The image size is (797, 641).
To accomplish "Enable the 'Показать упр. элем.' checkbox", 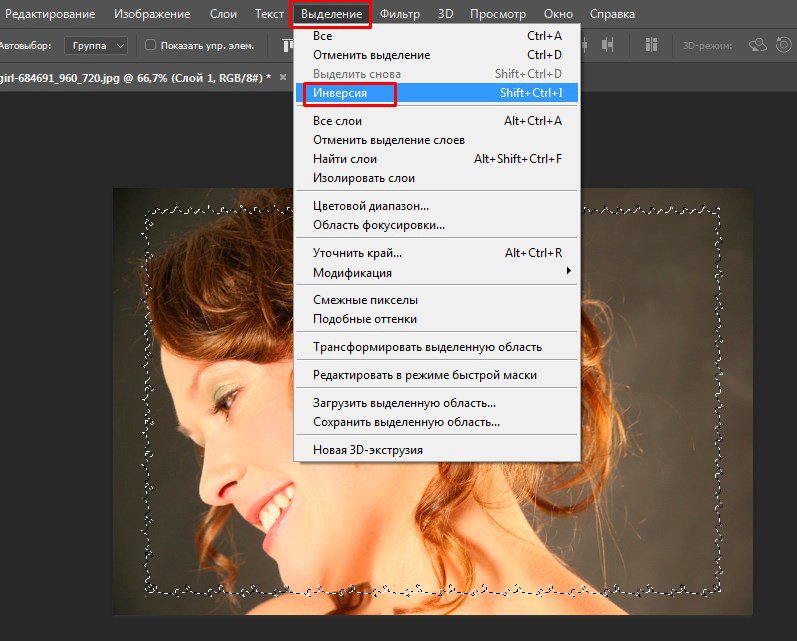I will (x=150, y=45).
